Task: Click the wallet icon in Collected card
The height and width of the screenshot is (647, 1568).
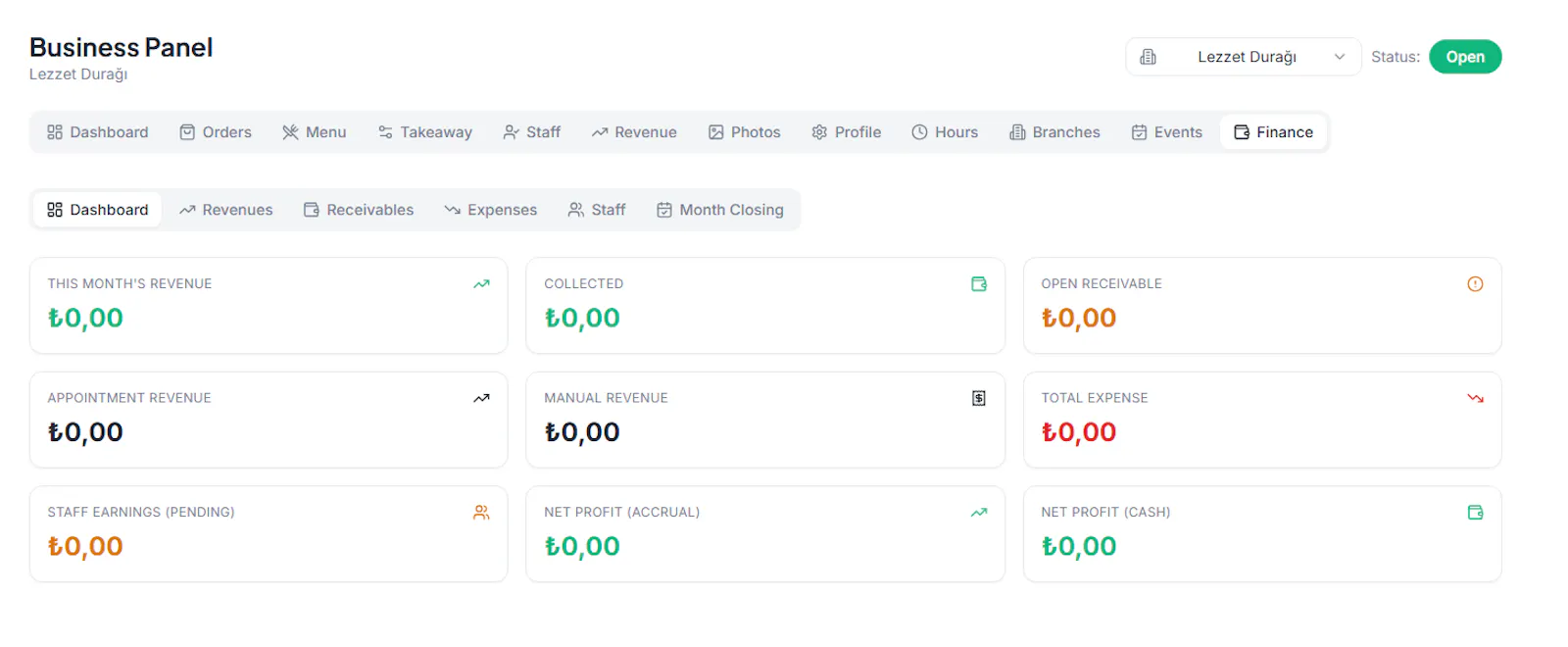Action: [x=978, y=284]
